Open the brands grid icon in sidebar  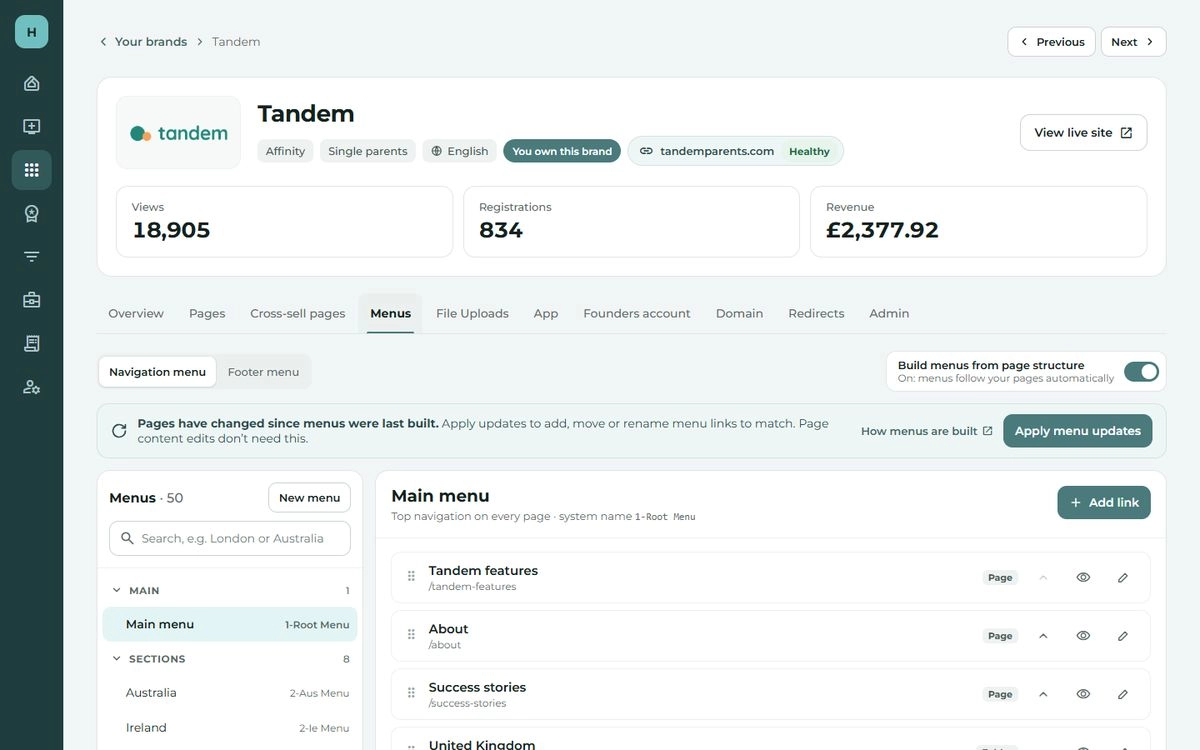(x=31, y=170)
